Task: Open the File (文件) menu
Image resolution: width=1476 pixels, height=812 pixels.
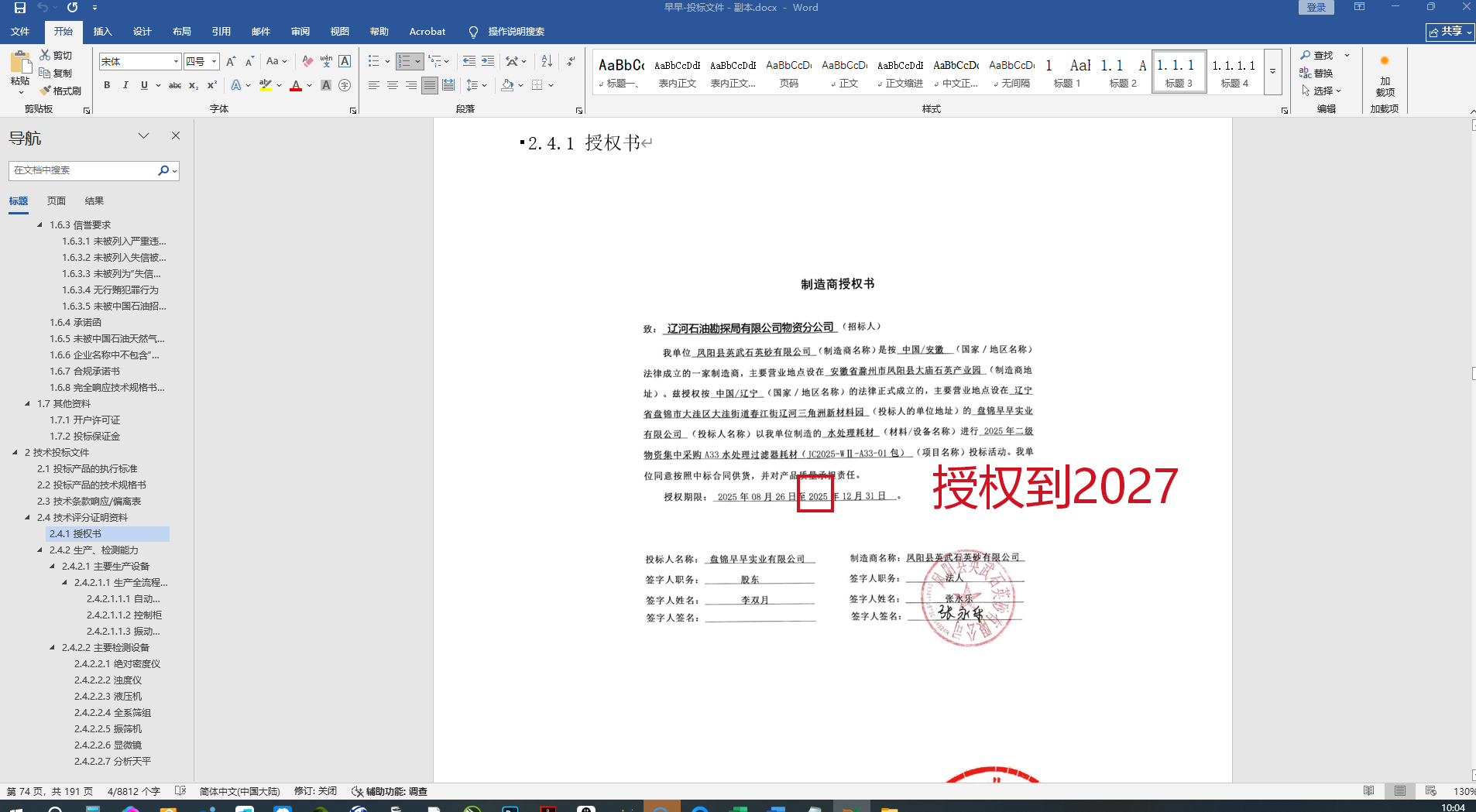Action: [20, 32]
